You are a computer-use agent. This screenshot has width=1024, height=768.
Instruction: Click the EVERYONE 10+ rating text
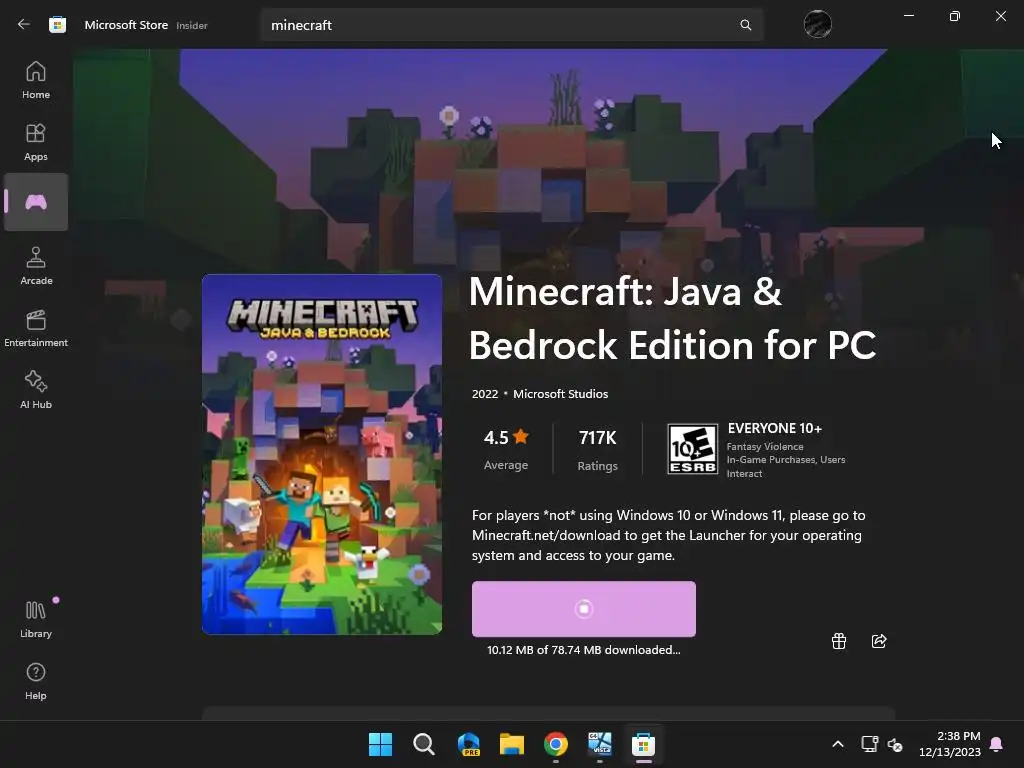tap(775, 428)
